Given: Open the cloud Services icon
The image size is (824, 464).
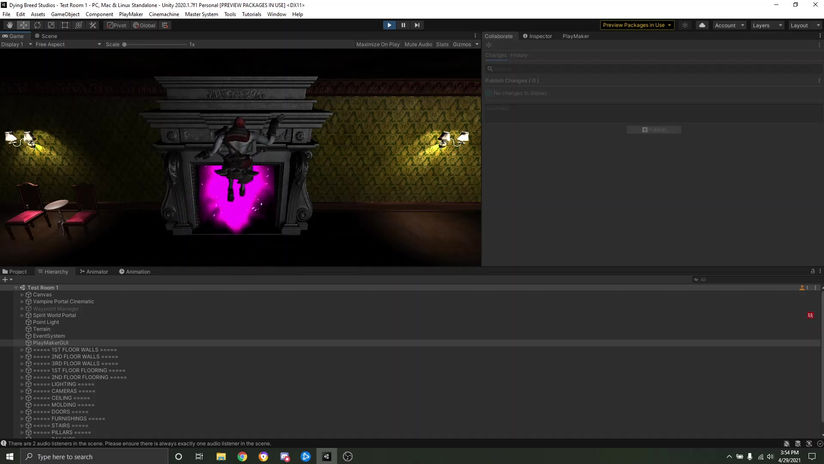Looking at the screenshot, I should (x=702, y=25).
